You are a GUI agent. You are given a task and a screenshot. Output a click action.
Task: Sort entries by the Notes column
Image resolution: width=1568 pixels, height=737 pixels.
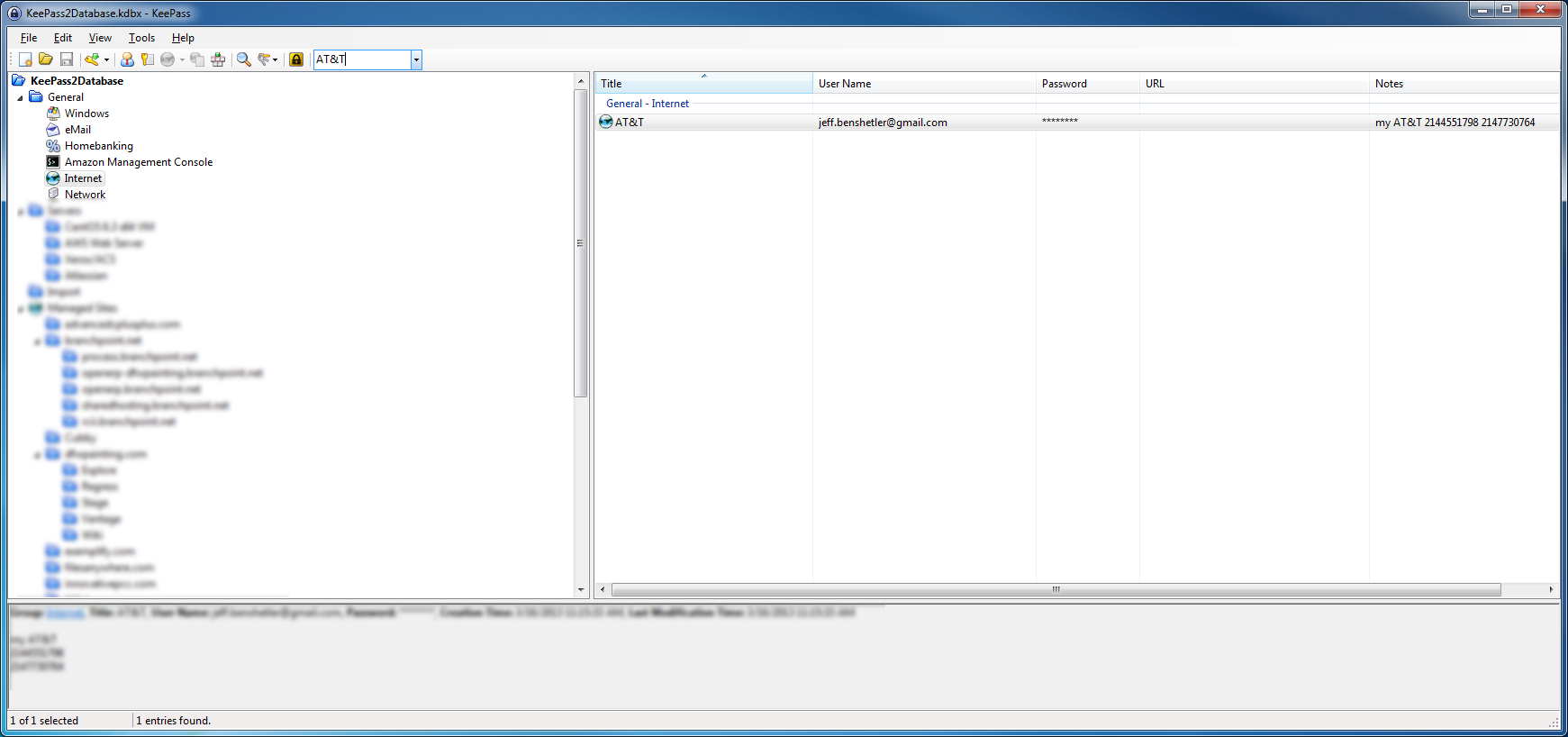pyautogui.click(x=1464, y=84)
